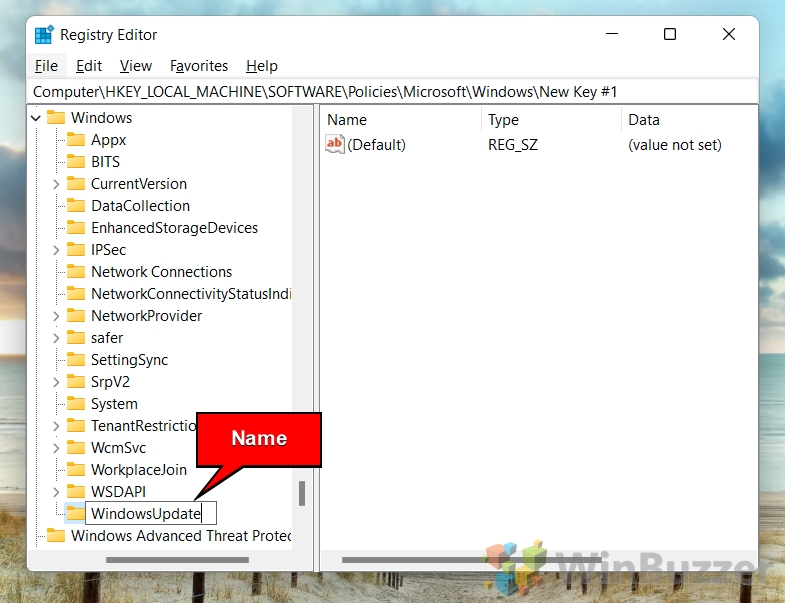
Task: Click the Windows Advanced Threat Protection folder icon
Action: (x=56, y=535)
